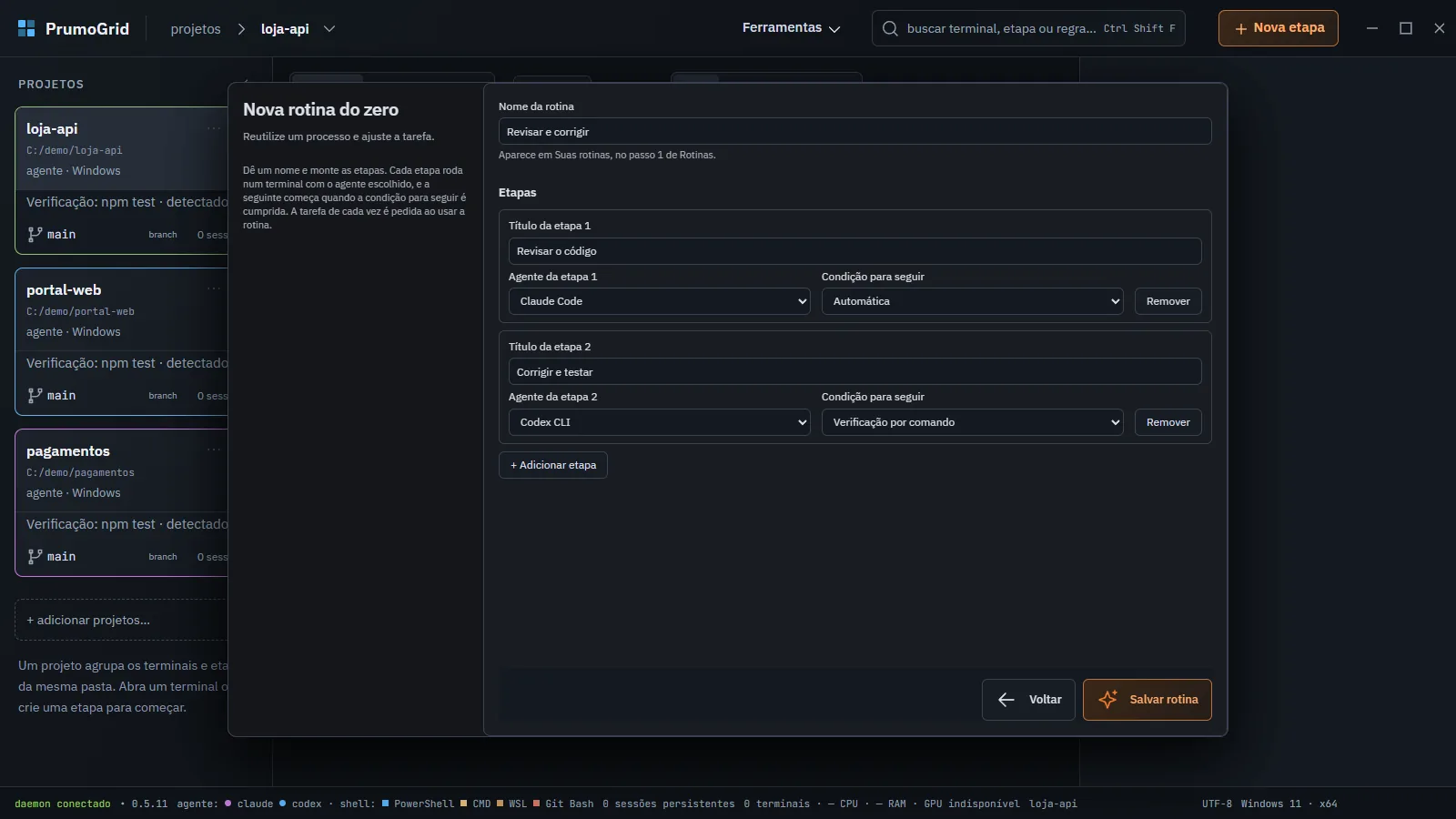1456x819 pixels.
Task: Go back with the Voltar button
Action: pyautogui.click(x=1028, y=700)
